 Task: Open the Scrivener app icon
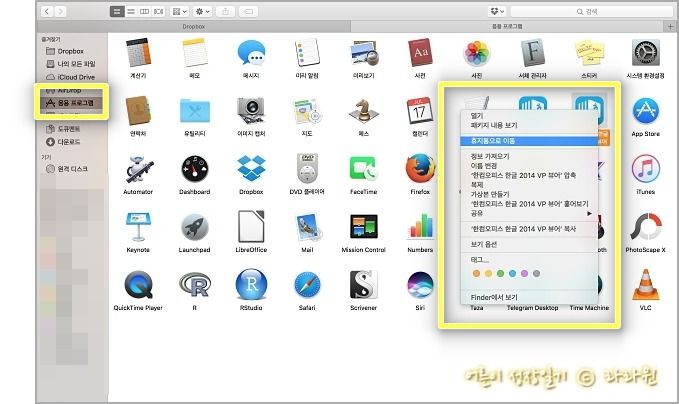point(364,284)
